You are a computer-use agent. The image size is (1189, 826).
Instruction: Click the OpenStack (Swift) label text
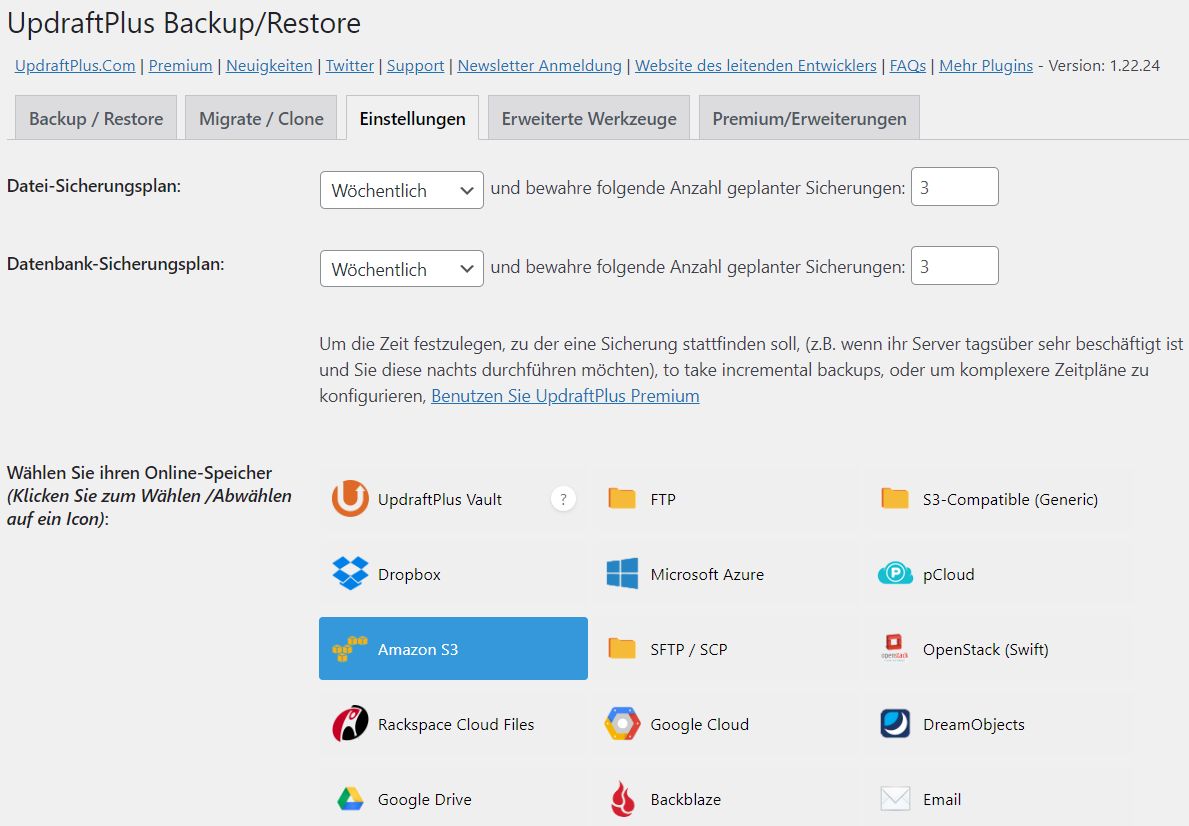pos(986,649)
